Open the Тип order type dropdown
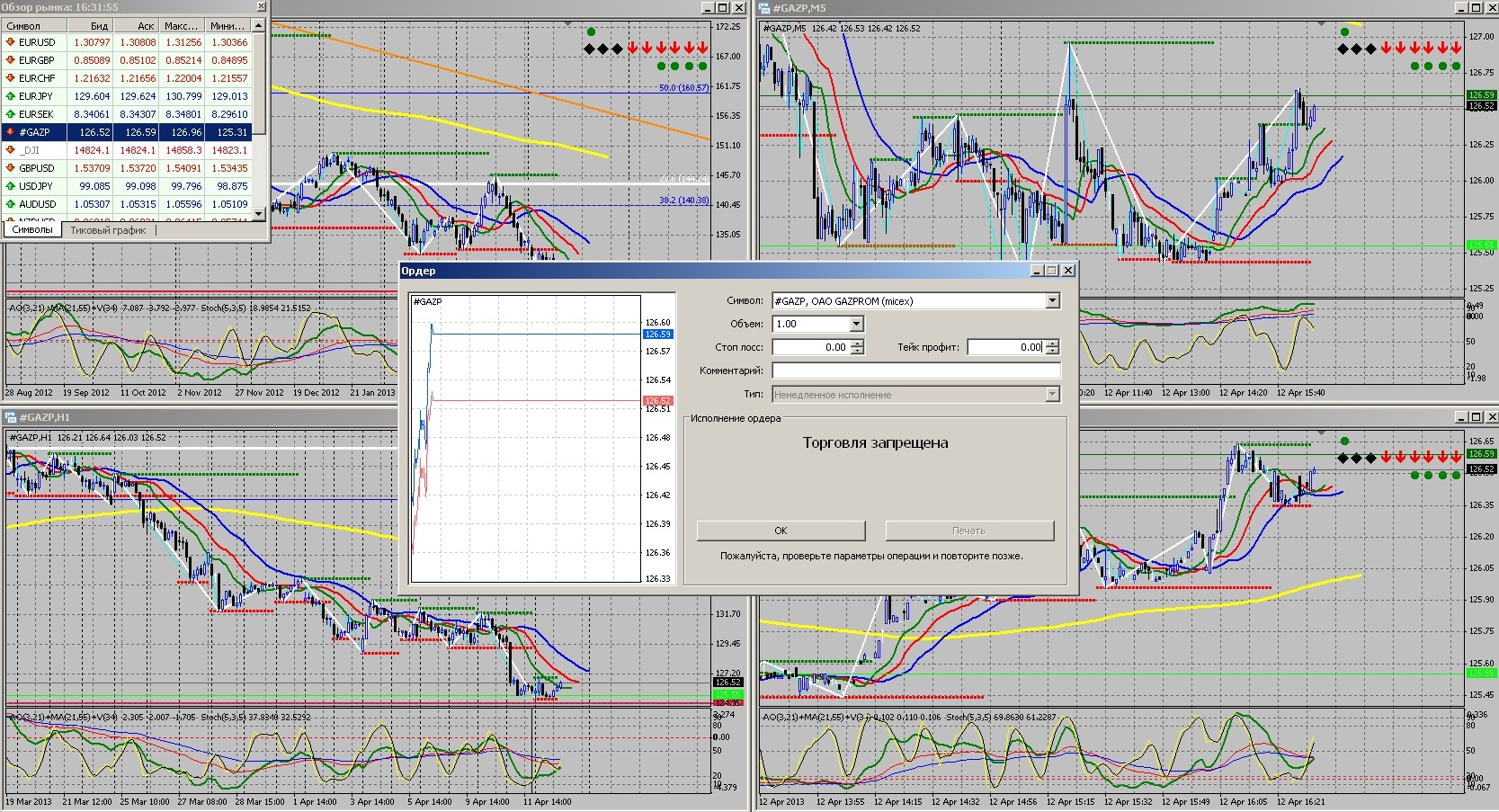This screenshot has height=812, width=1499. [x=1052, y=395]
